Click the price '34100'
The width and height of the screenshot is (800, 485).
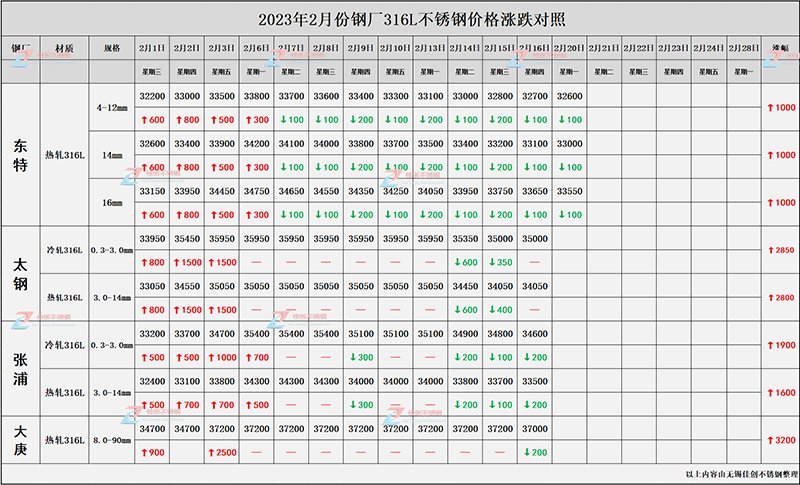click(291, 144)
